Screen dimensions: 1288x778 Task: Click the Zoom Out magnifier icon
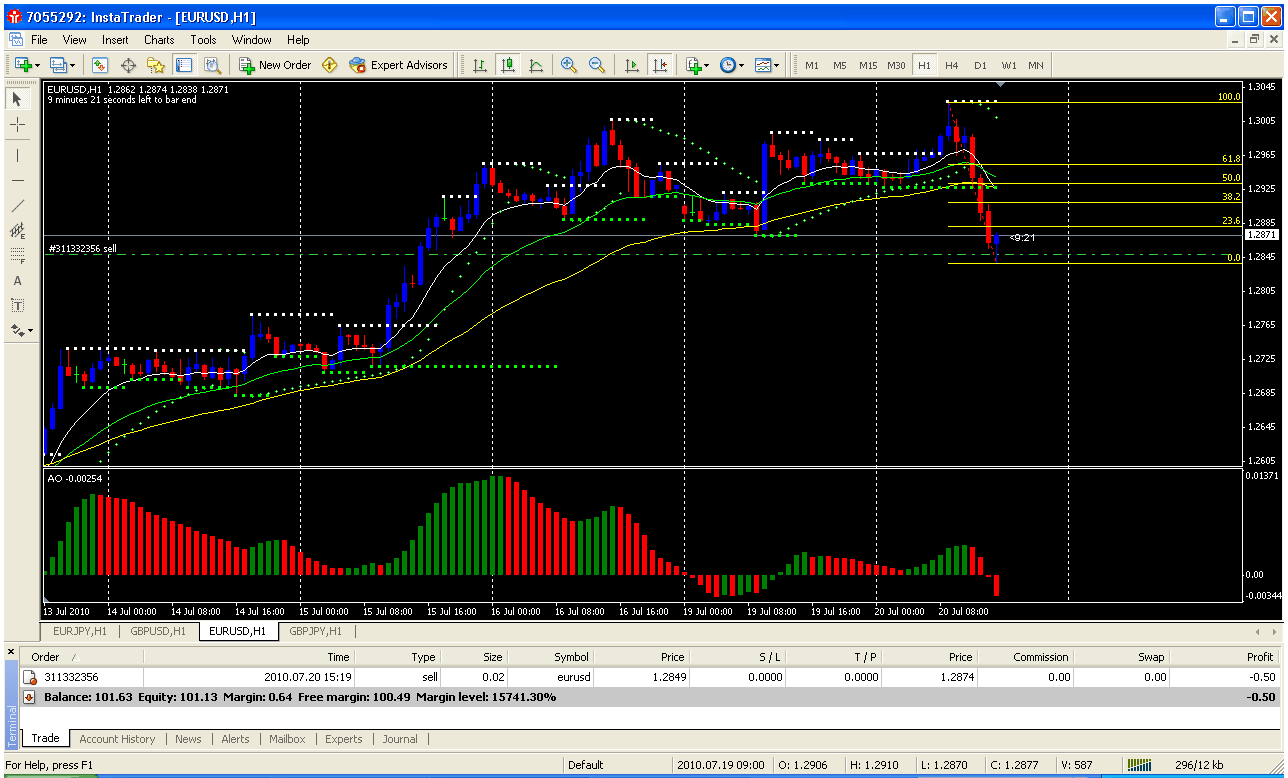pyautogui.click(x=597, y=65)
